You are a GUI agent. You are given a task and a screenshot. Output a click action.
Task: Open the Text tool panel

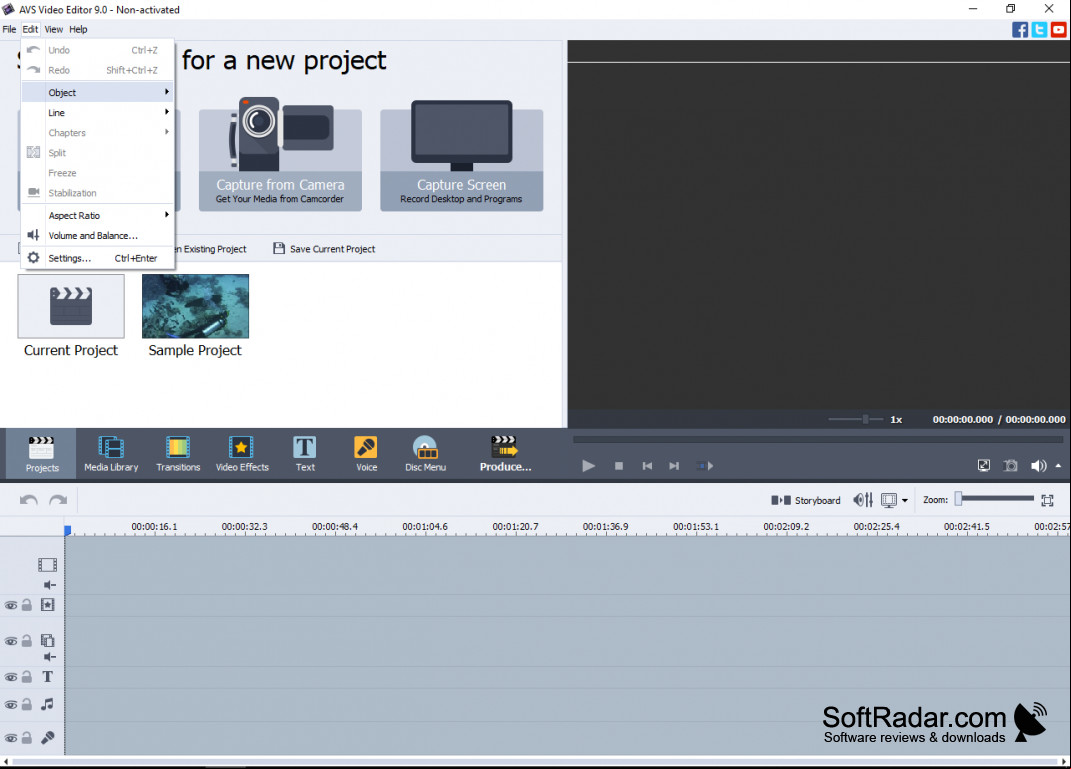[x=305, y=453]
